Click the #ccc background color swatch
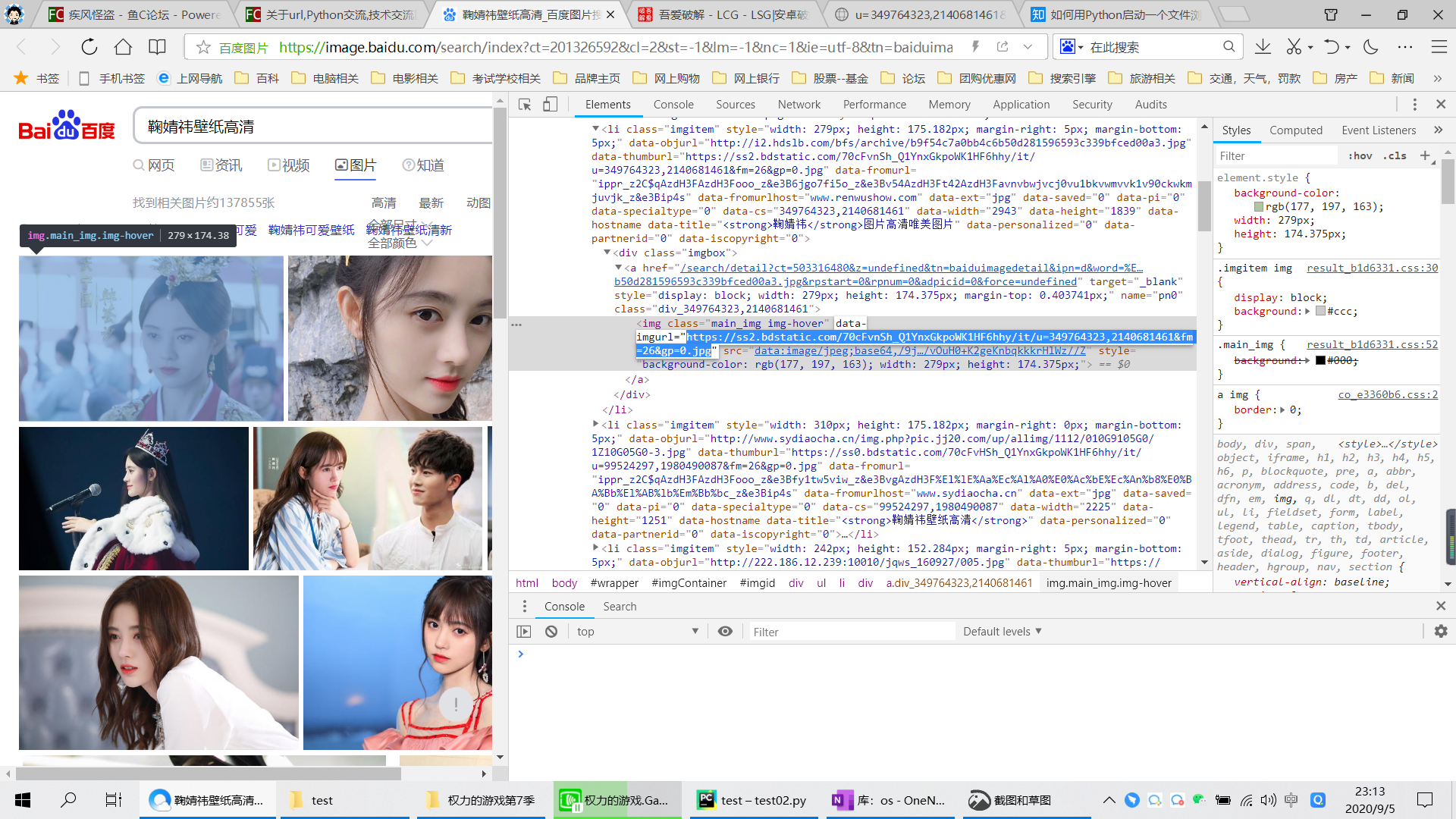The image size is (1456, 819). click(1320, 311)
